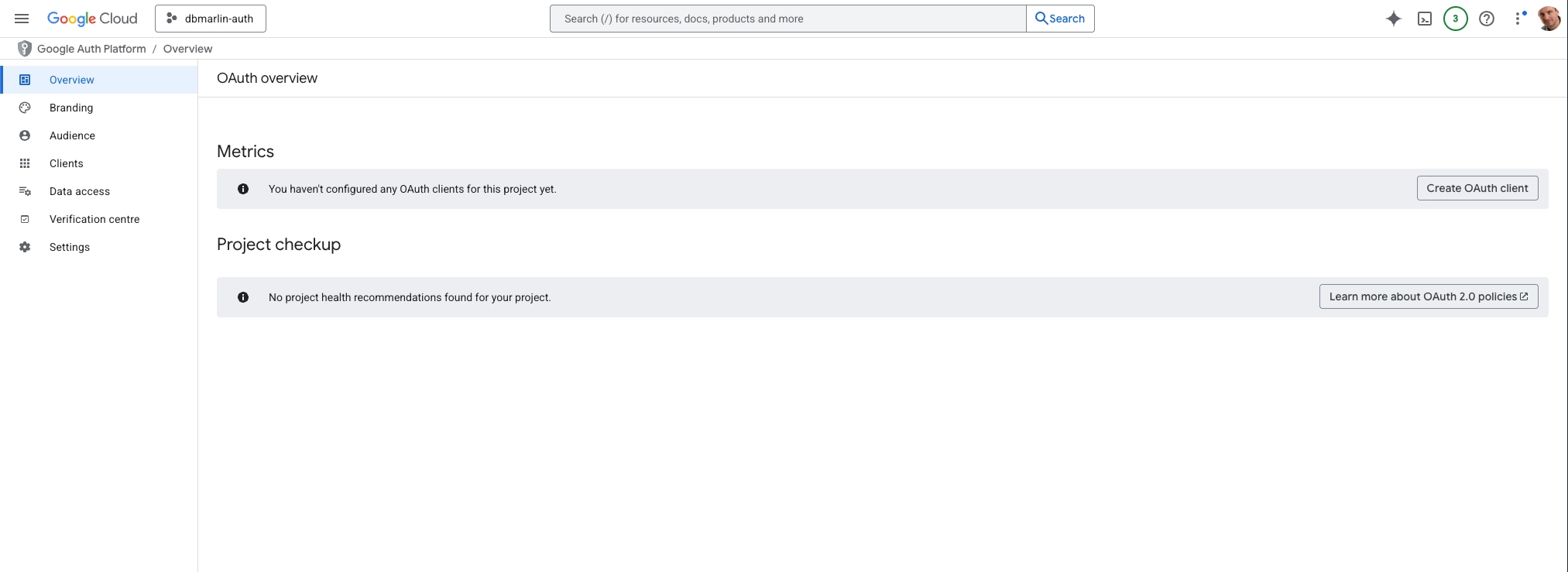Select Overview in the sidebar

click(x=71, y=80)
